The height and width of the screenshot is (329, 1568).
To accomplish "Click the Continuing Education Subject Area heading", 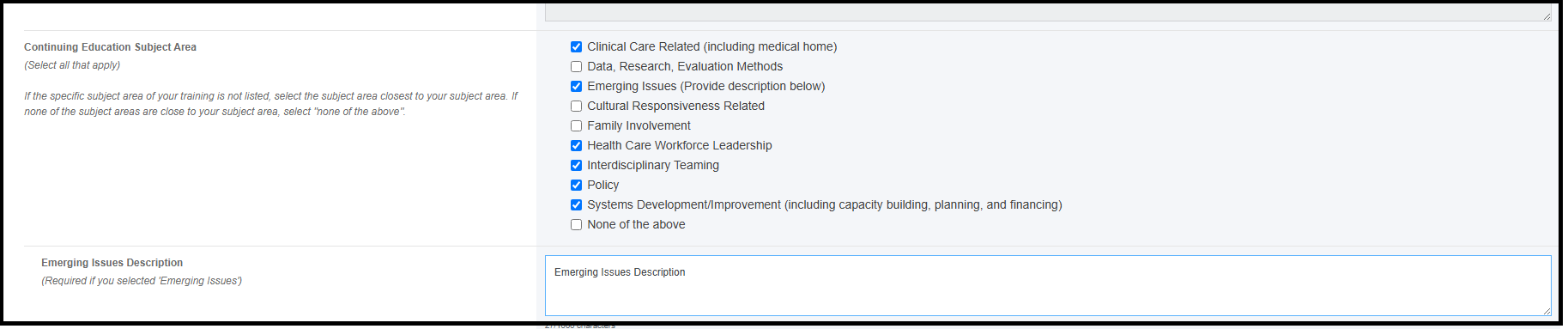I will point(110,47).
